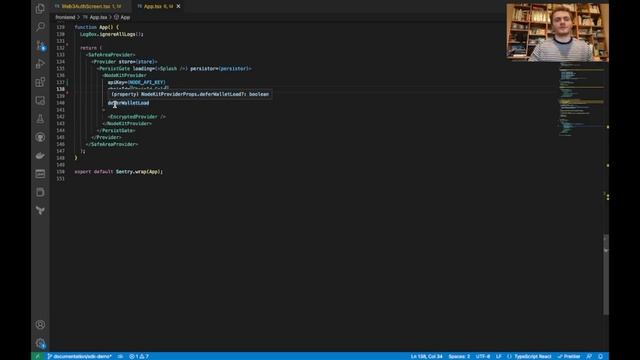Open the Extensions view
This screenshot has width=640, height=360.
pos(40,82)
